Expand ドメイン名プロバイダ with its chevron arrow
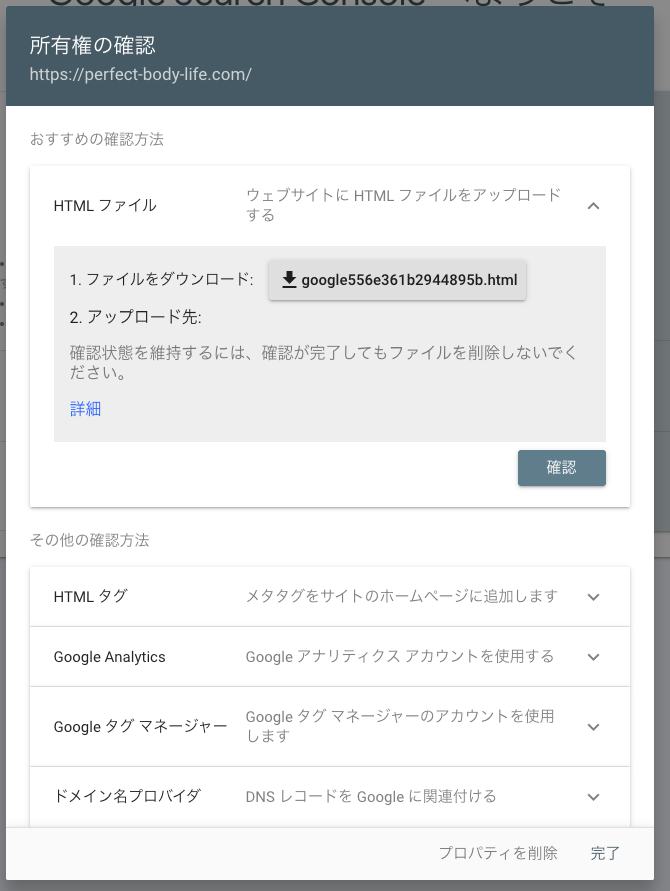This screenshot has height=891, width=670. point(593,797)
